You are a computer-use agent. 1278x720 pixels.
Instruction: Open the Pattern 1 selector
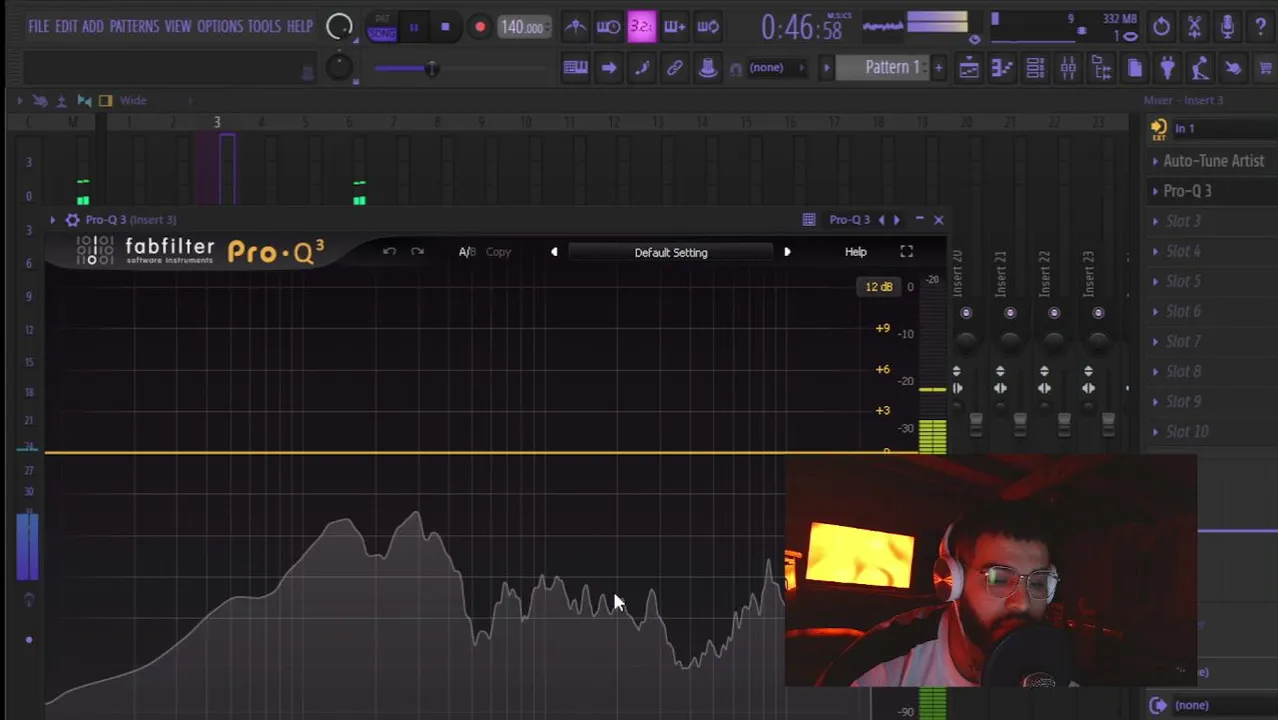click(x=892, y=67)
